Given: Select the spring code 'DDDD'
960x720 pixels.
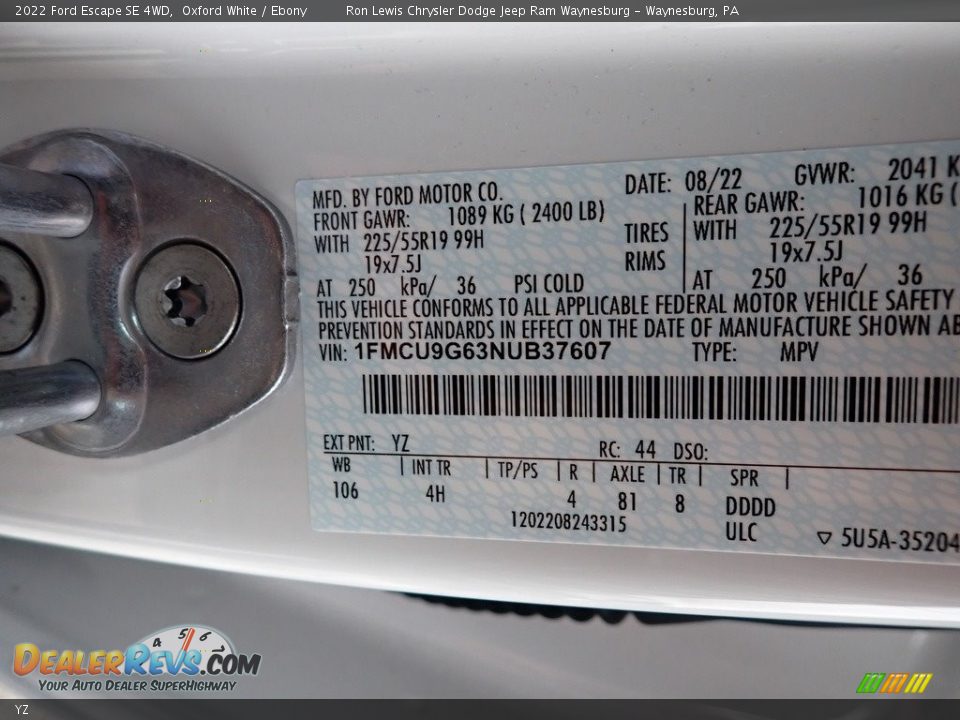Looking at the screenshot, I should pos(750,507).
